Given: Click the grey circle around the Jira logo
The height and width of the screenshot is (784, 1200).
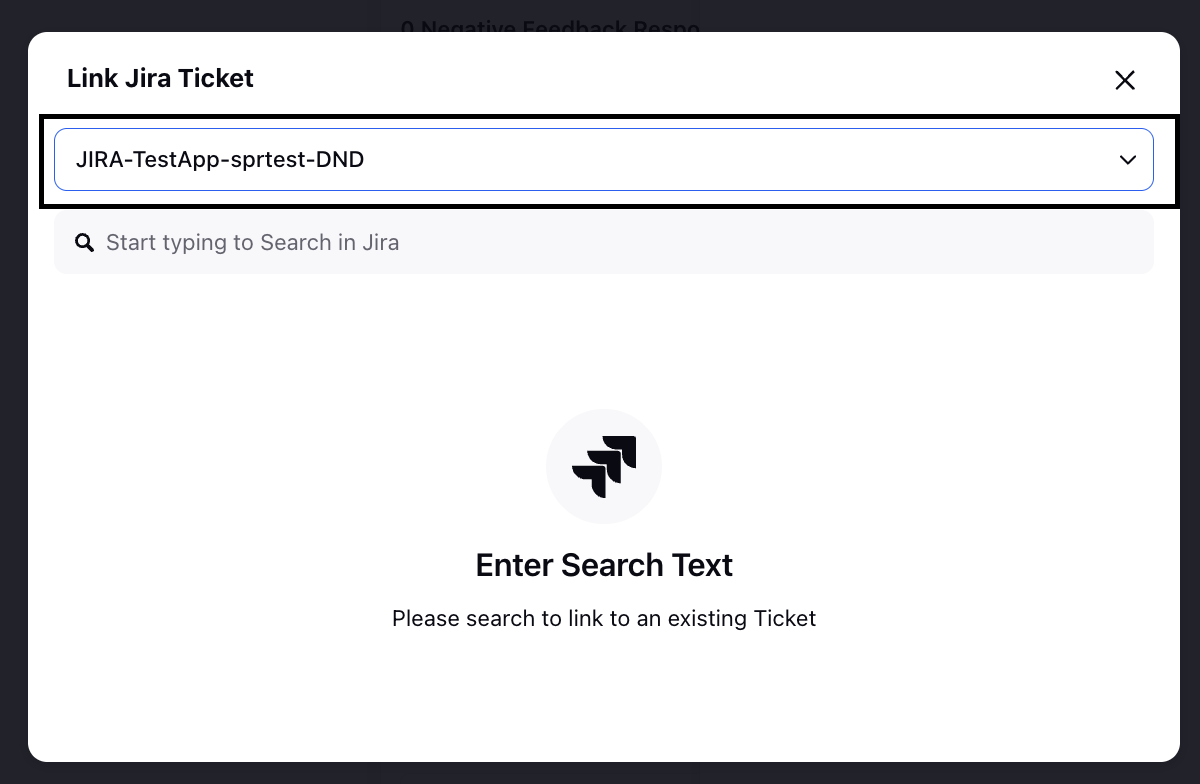Looking at the screenshot, I should [604, 466].
